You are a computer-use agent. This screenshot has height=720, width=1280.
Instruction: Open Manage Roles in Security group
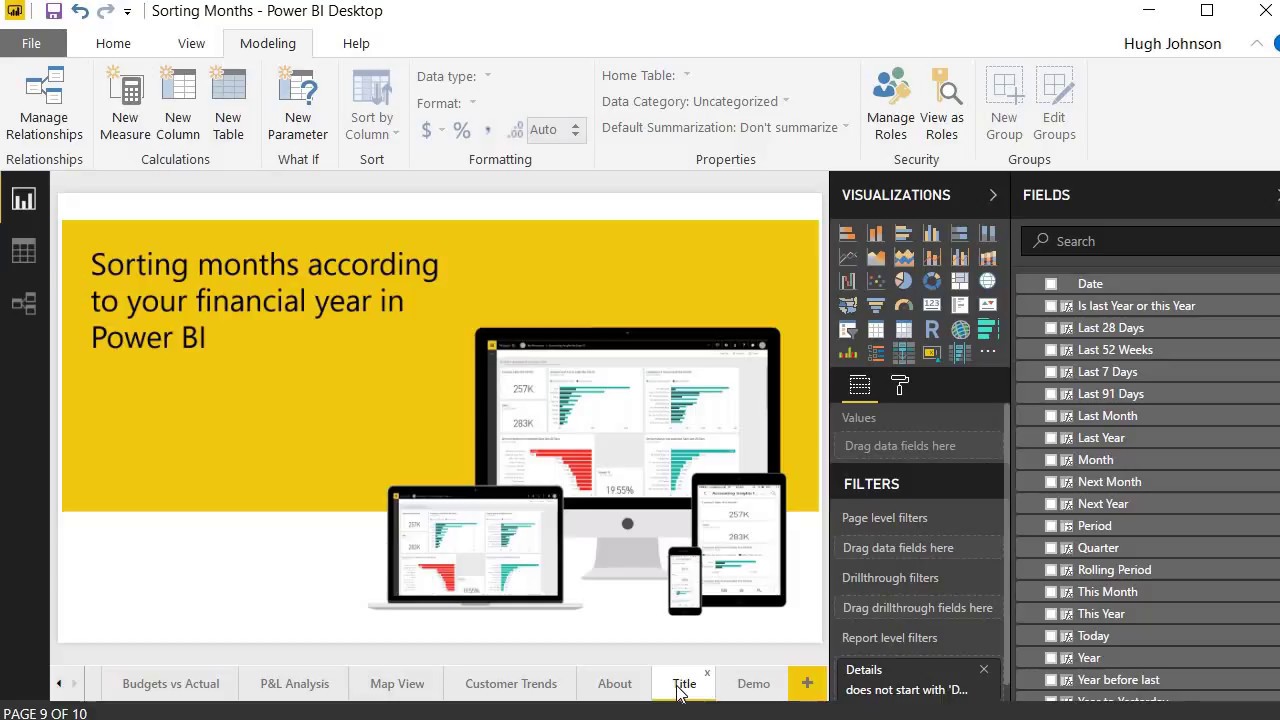[x=891, y=105]
